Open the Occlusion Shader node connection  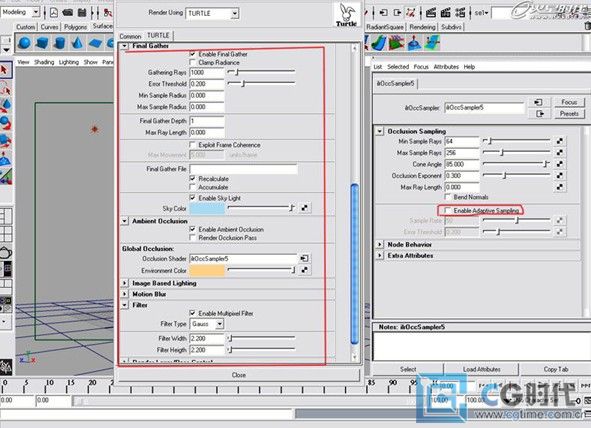[x=304, y=258]
